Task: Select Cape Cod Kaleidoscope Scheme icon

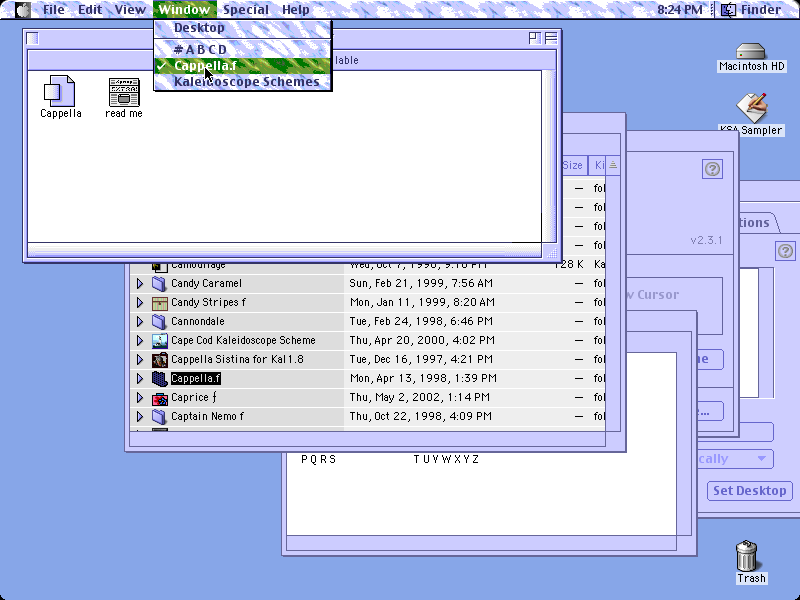Action: (160, 340)
